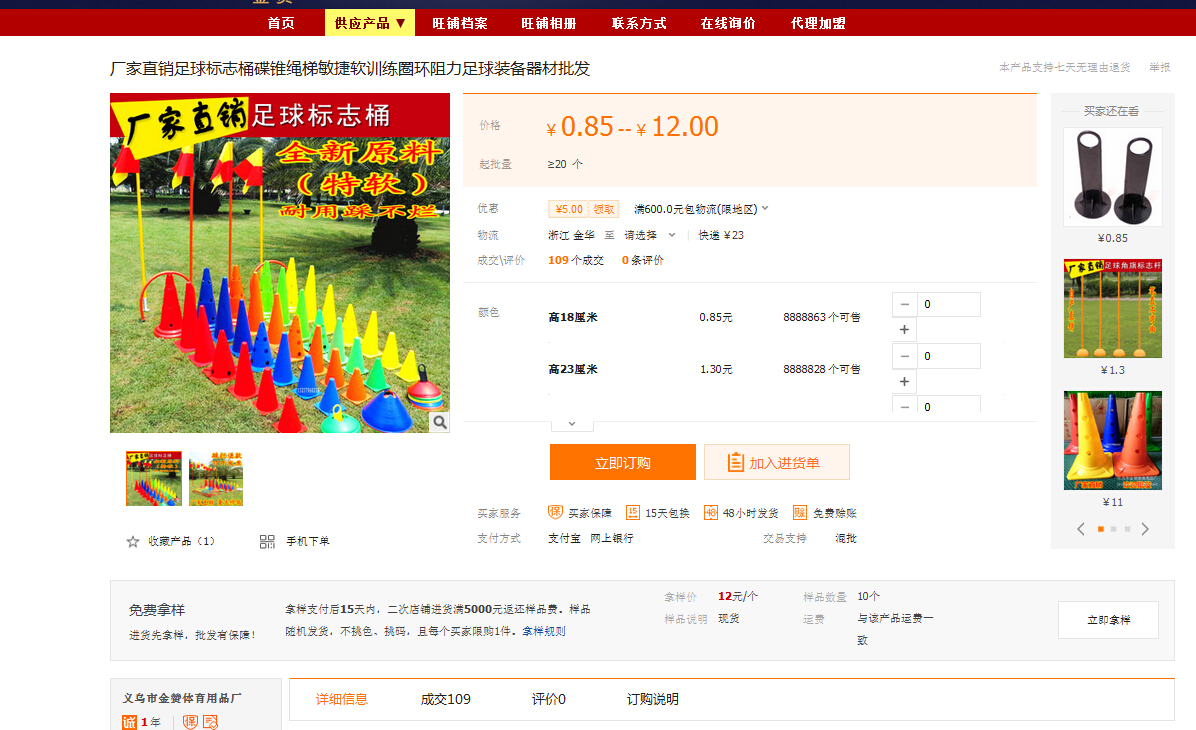Click the magnifier icon on the product image
The image size is (1196, 730).
coord(439,422)
